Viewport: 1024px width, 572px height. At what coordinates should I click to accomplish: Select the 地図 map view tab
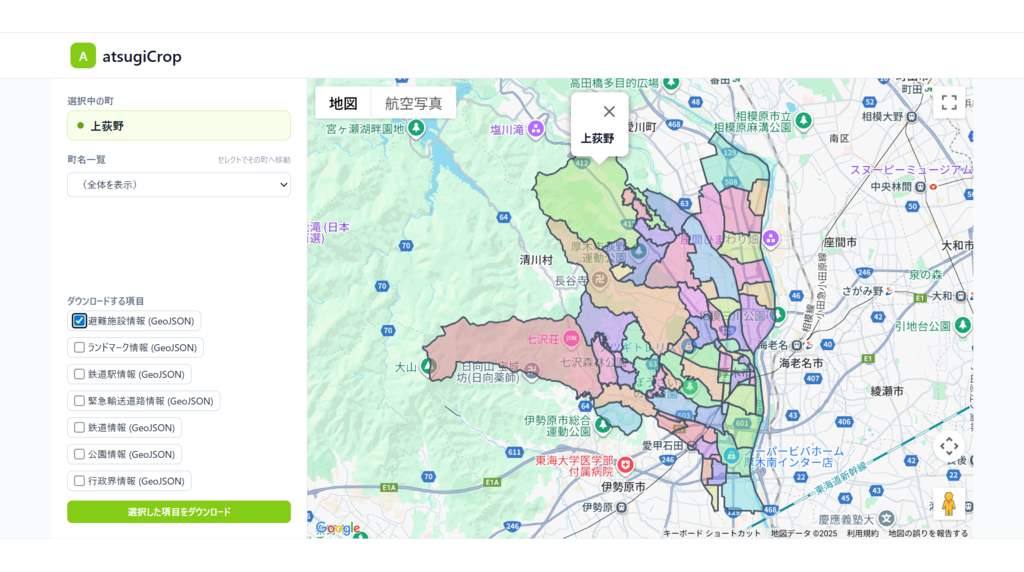(343, 103)
